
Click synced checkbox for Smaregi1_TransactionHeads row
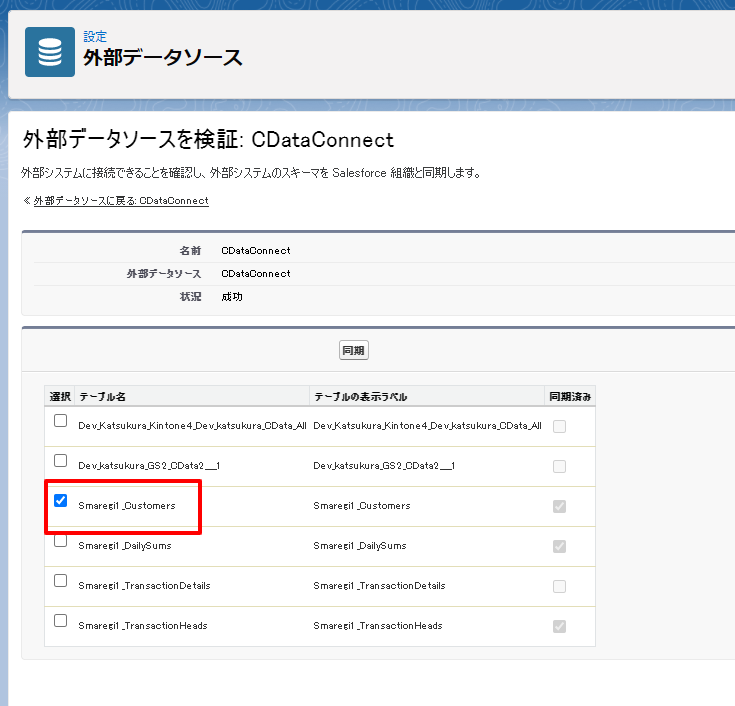pyautogui.click(x=559, y=626)
